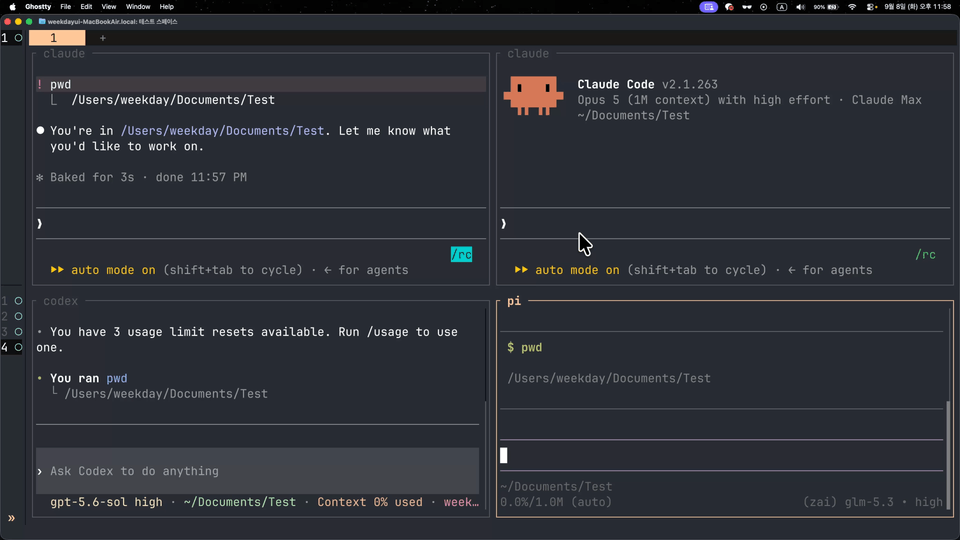Click the sunglasses menu bar icon
Viewport: 960px width, 540px height.
click(x=747, y=7)
